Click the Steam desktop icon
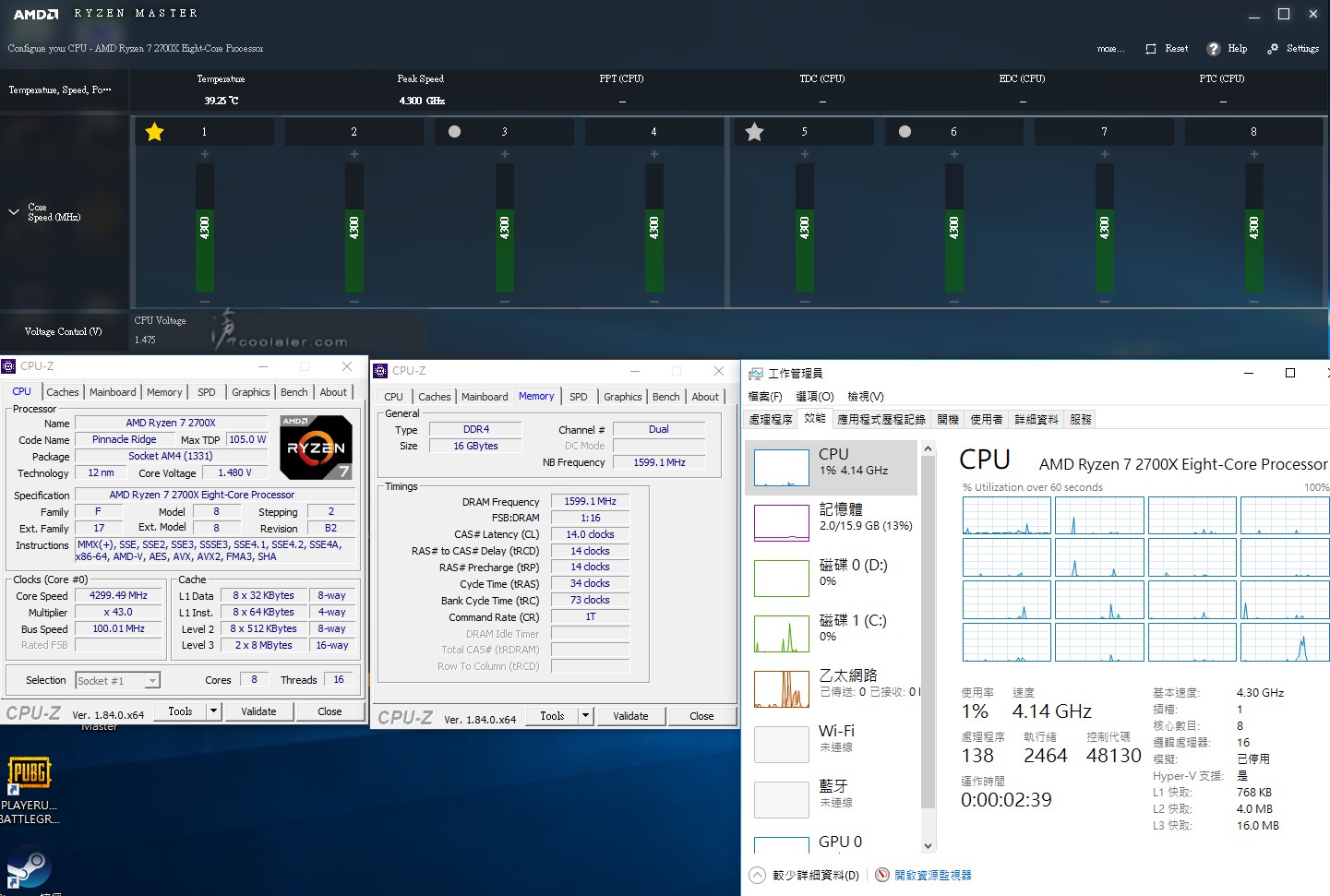1330x896 pixels. pos(29,867)
